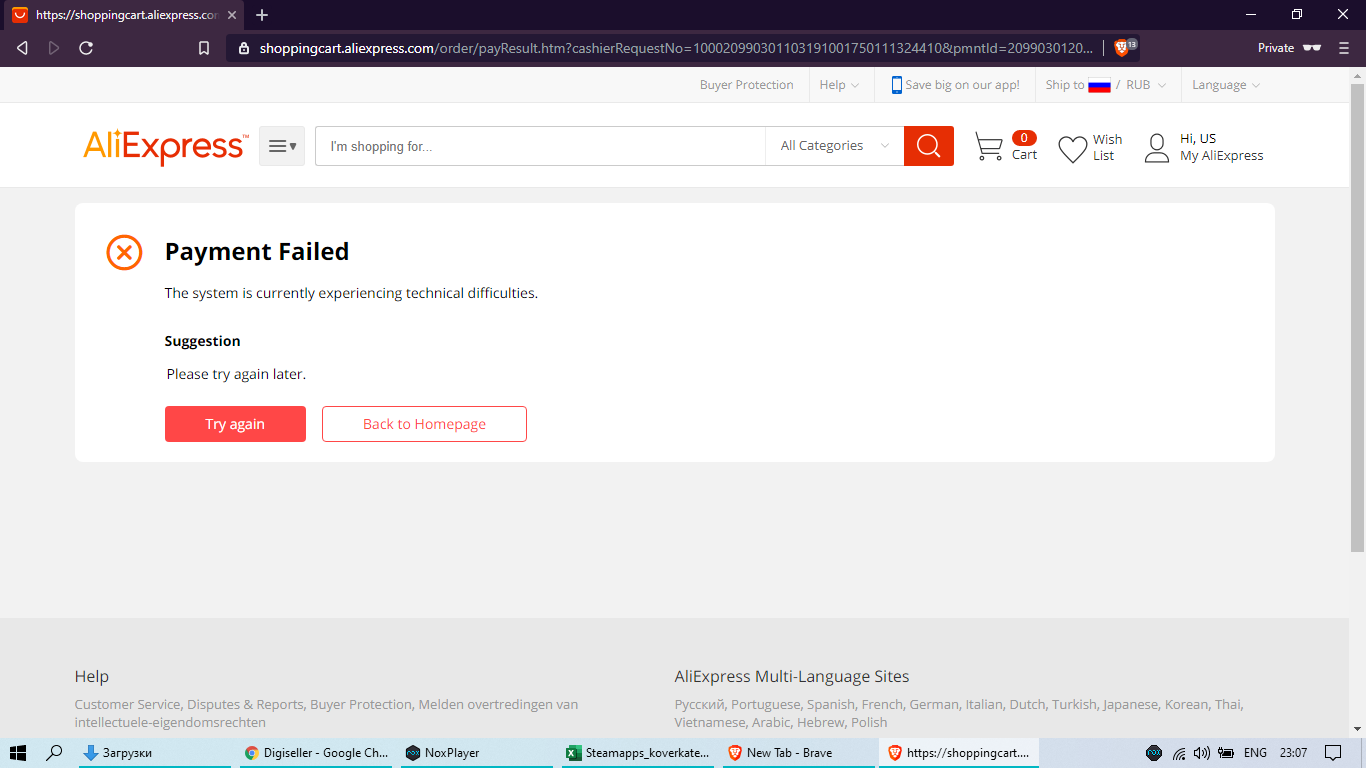Click the taskbar search magnifier

55,753
